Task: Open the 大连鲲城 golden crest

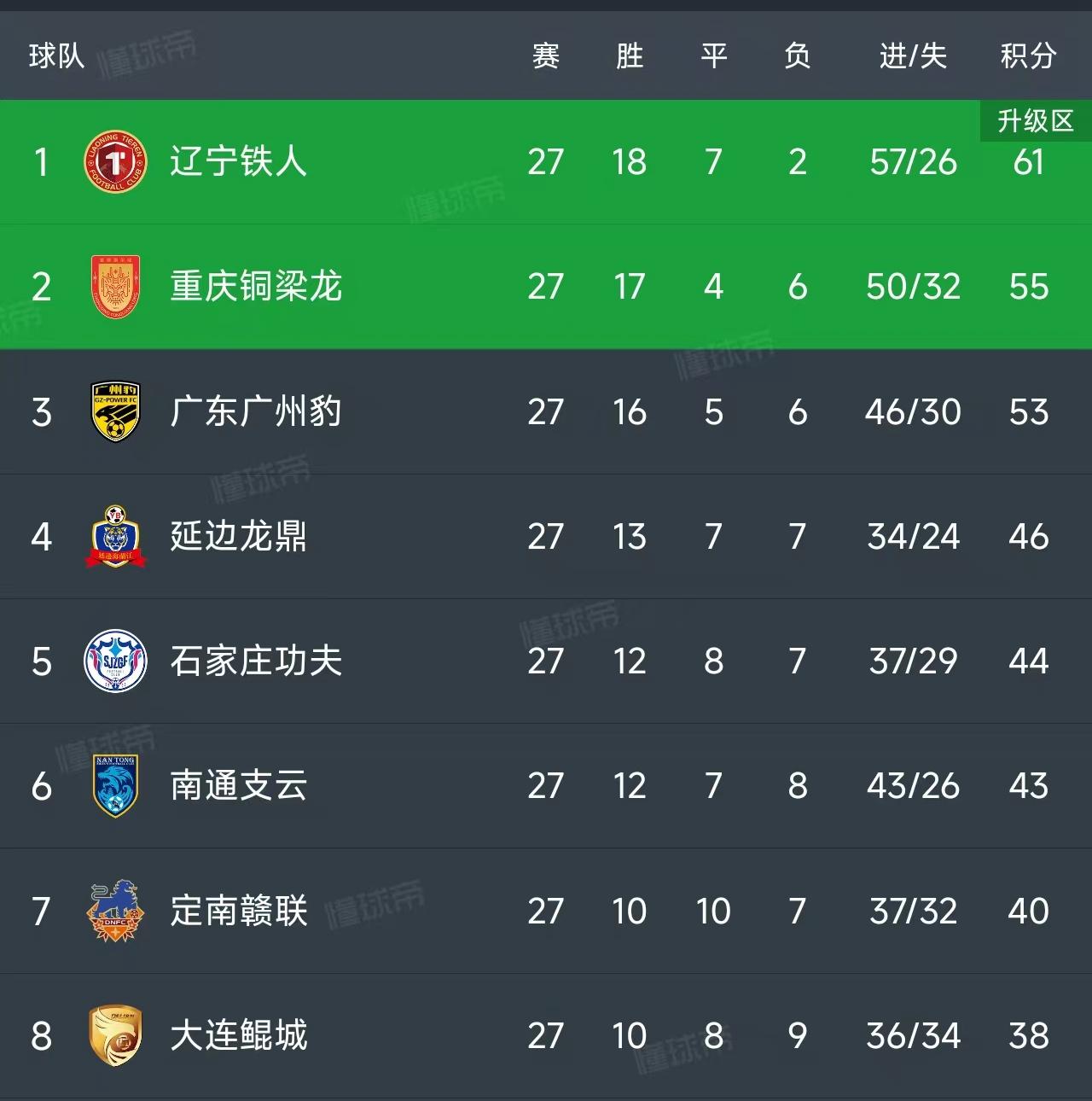Action: click(x=113, y=1035)
